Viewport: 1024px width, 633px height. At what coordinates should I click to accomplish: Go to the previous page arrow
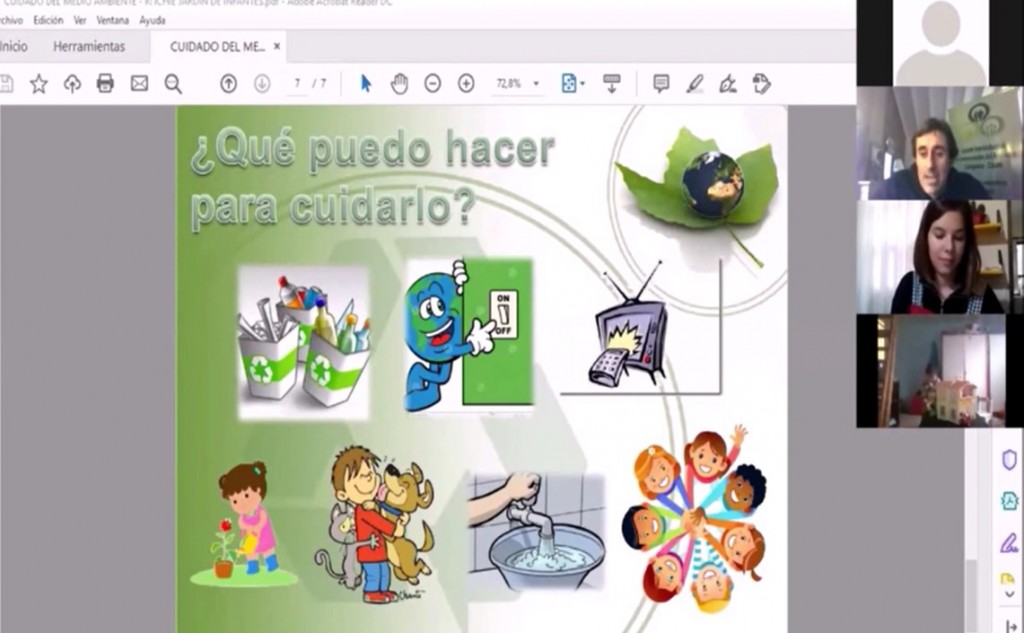coord(228,84)
